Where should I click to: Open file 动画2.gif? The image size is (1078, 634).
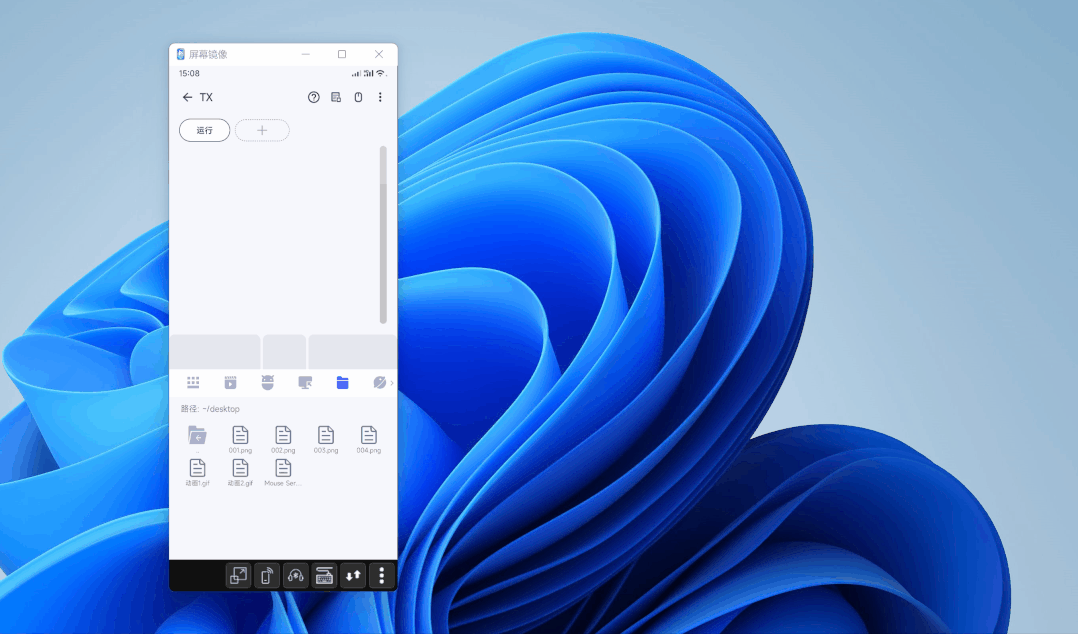tap(241, 472)
